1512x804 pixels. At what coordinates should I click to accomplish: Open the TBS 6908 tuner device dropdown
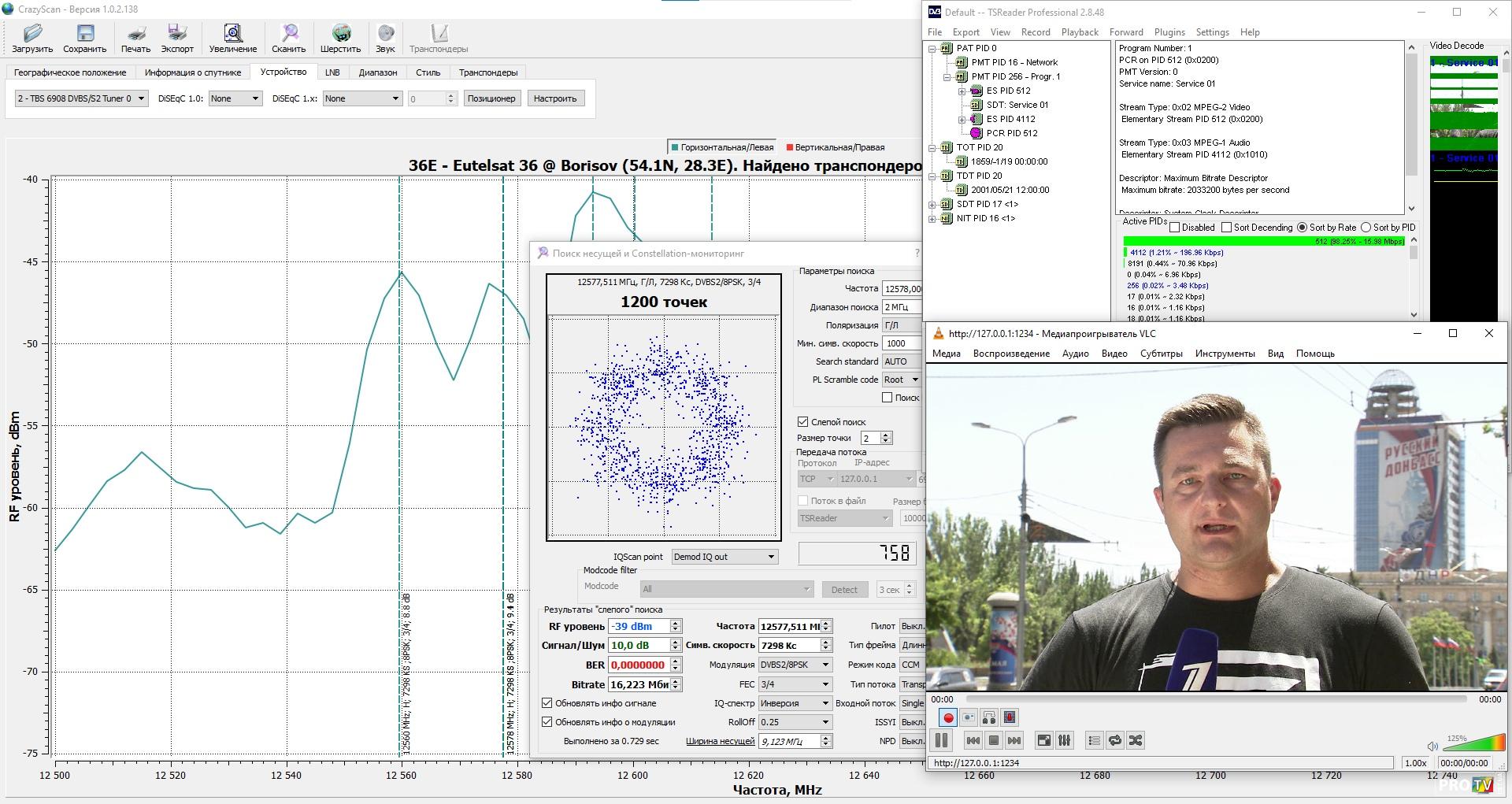81,98
